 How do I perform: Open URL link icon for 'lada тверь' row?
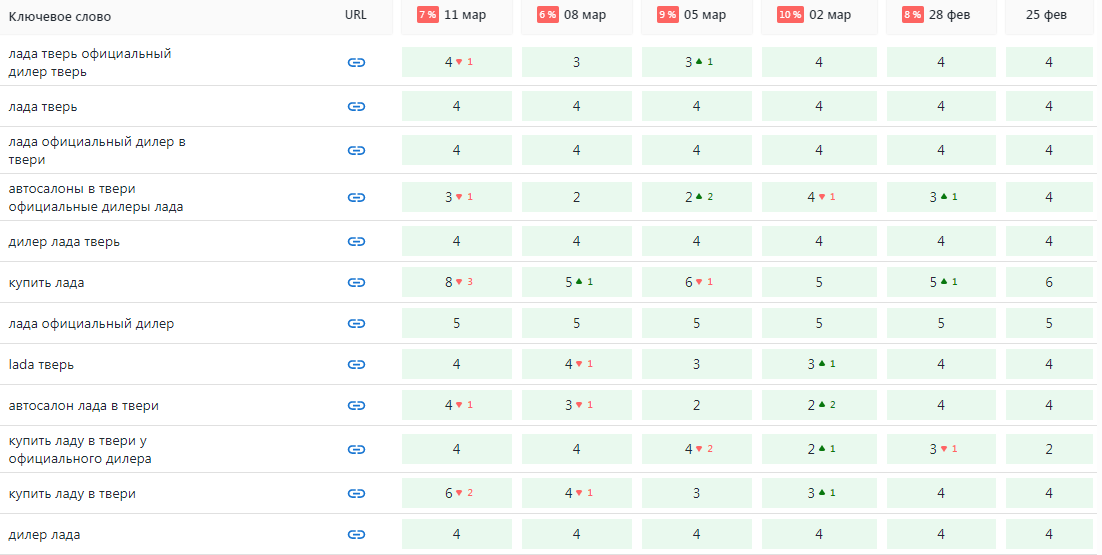pos(356,365)
